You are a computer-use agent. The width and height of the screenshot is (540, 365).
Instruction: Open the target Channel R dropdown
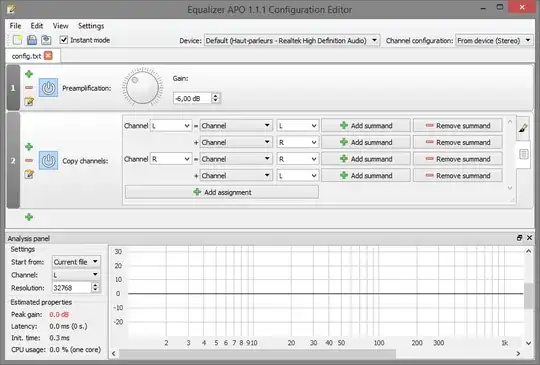(x=171, y=159)
